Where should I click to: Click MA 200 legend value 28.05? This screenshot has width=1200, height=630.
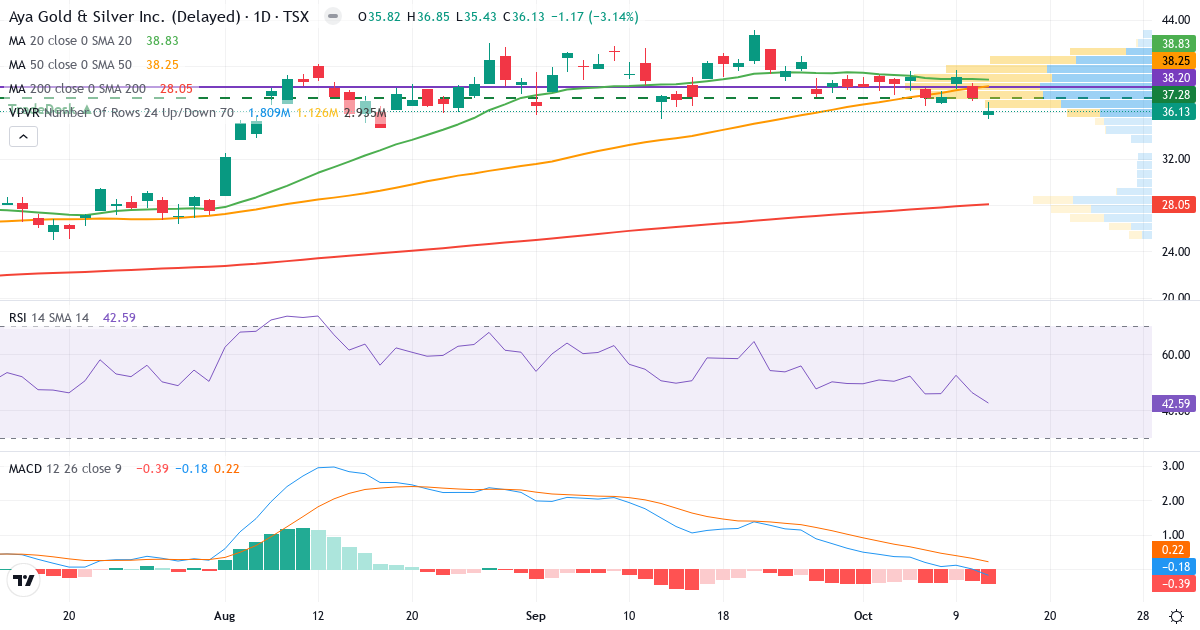[x=176, y=88]
